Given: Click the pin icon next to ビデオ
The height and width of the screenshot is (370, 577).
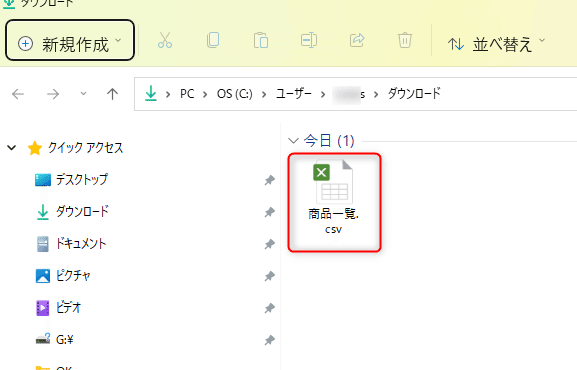Looking at the screenshot, I should tap(270, 308).
